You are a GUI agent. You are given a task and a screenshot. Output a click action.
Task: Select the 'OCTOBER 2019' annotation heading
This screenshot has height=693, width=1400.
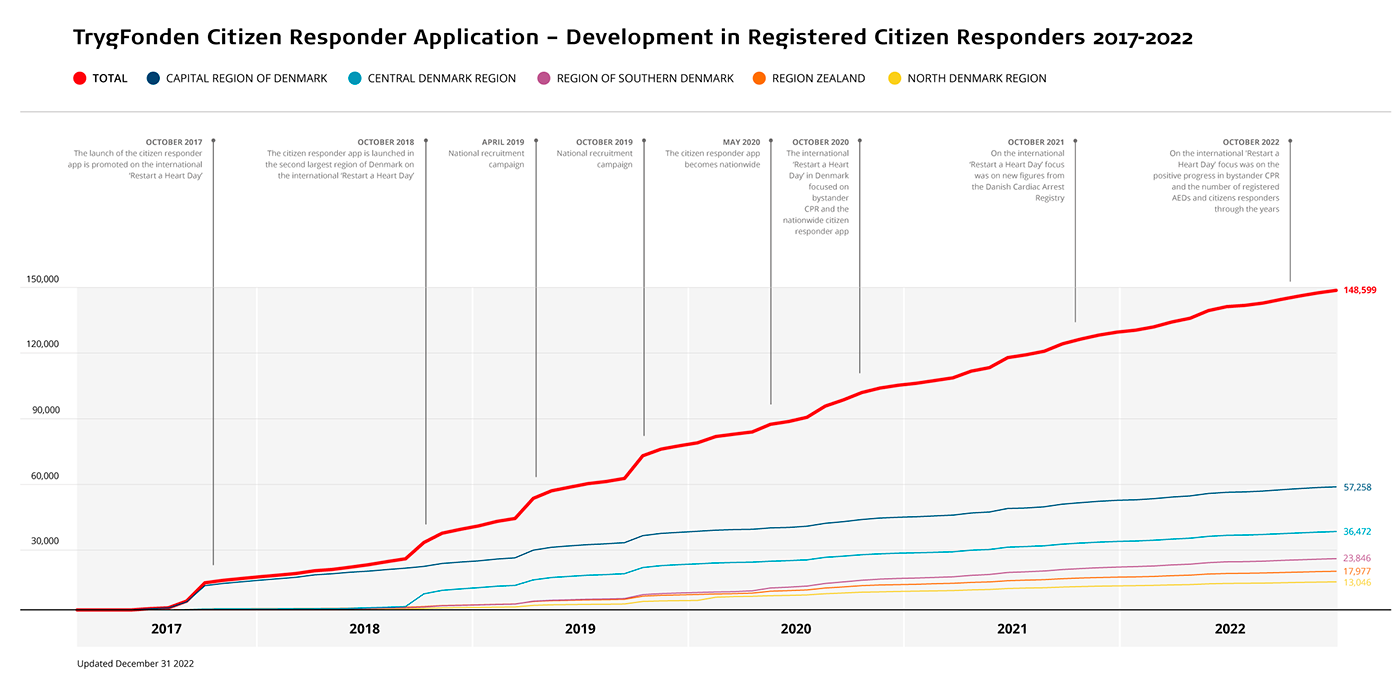(x=604, y=142)
